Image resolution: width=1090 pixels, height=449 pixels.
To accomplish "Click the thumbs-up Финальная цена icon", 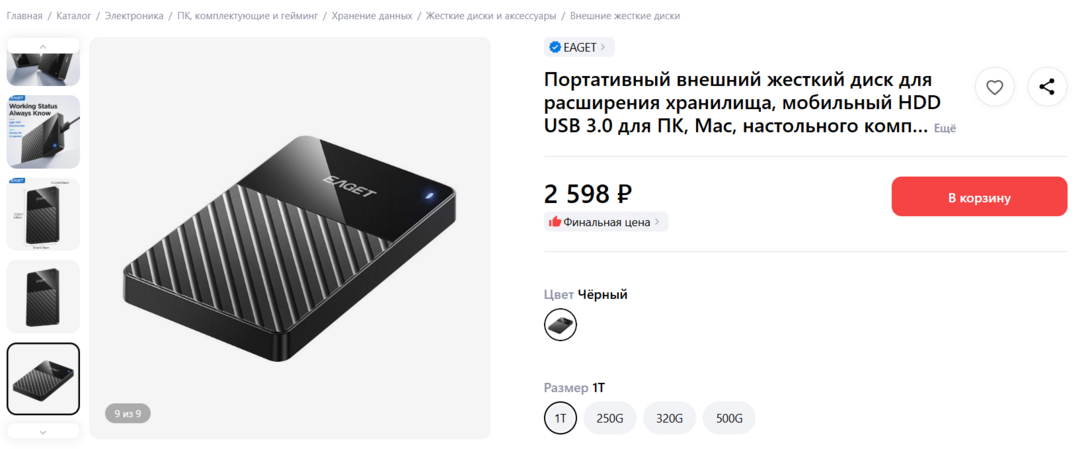I will point(554,222).
